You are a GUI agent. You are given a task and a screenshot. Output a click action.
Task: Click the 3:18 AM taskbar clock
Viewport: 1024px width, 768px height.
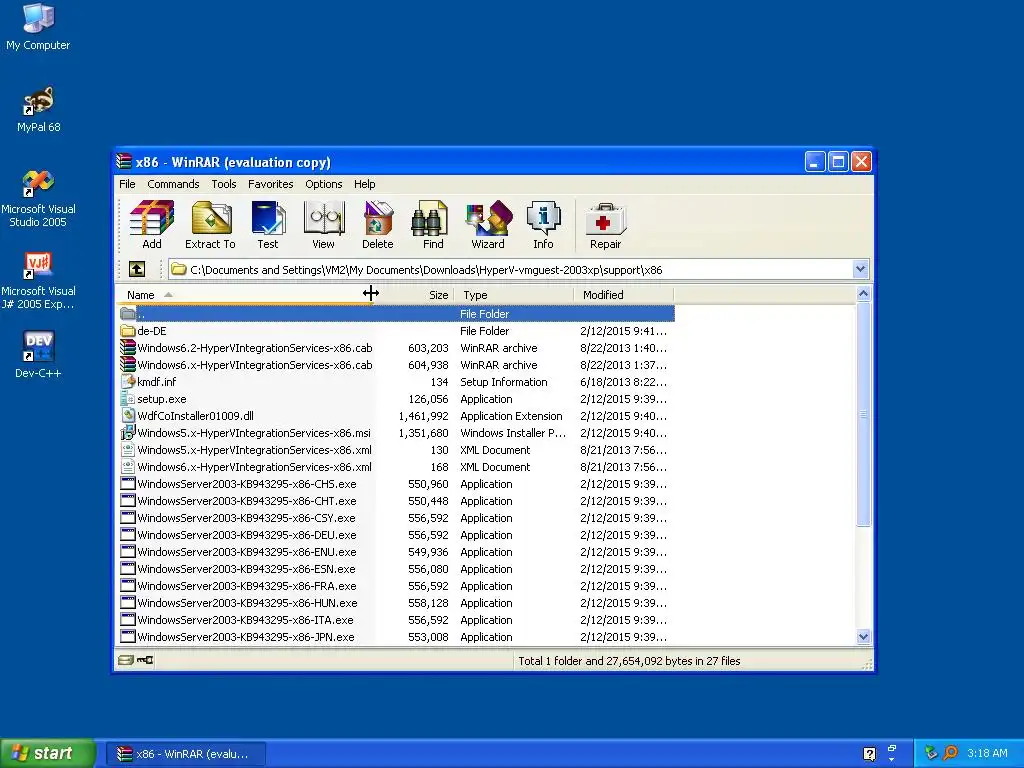(987, 753)
